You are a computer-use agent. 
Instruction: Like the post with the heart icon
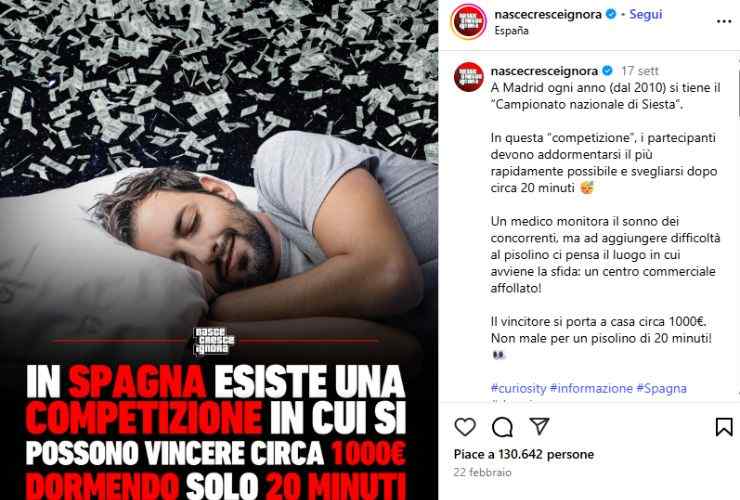[465, 427]
